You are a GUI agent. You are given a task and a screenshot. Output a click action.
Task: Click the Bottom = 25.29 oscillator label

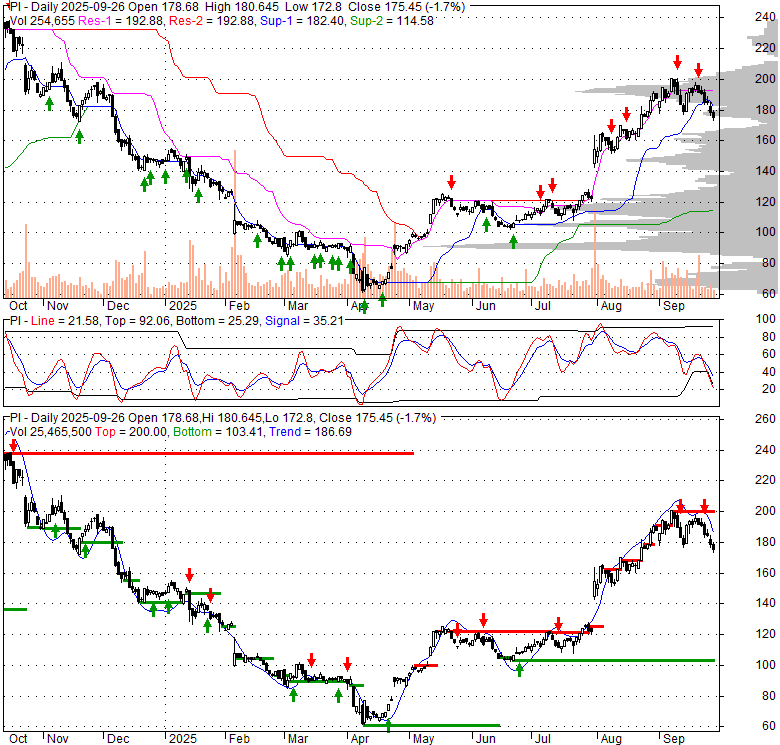(x=218, y=321)
